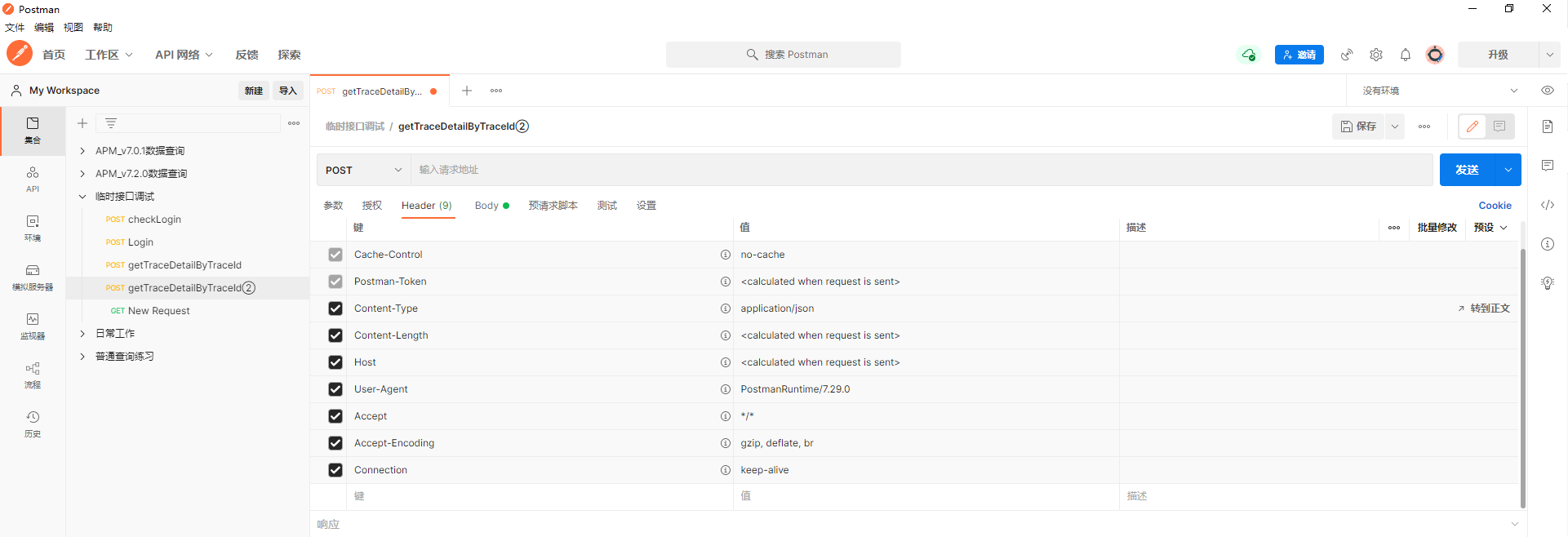
Task: Open the 工作区 (Workspaces) menu
Action: tap(109, 55)
